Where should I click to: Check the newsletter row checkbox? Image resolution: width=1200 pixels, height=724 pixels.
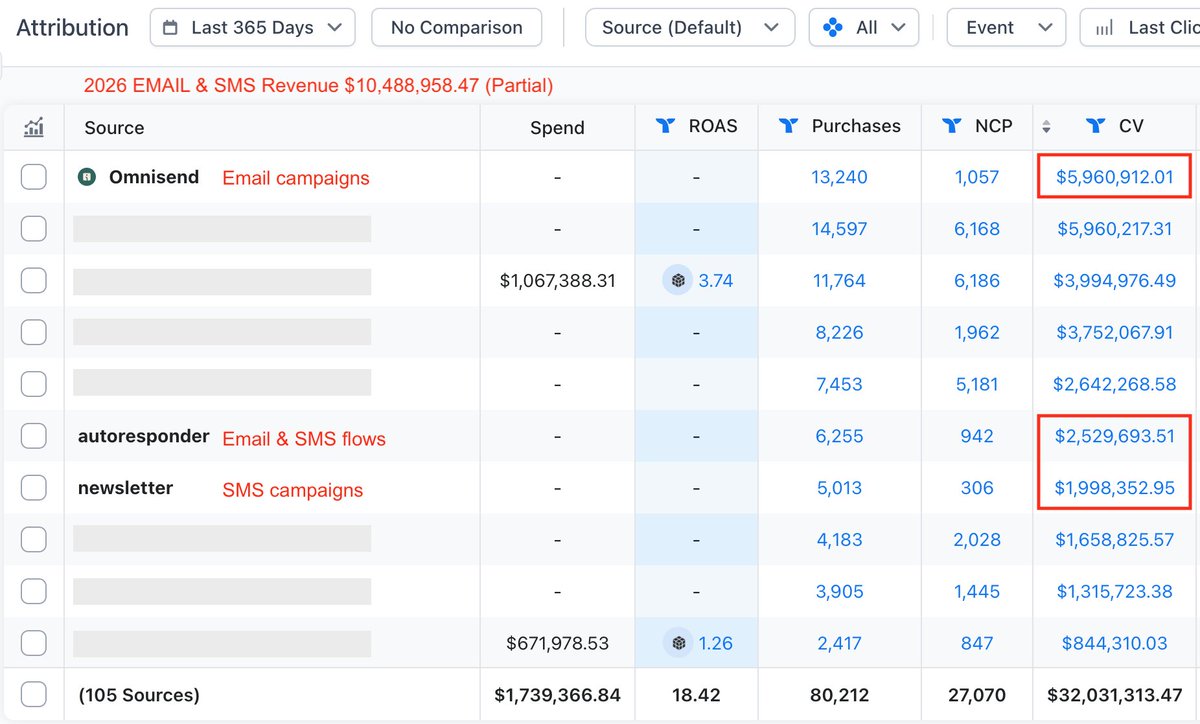tap(34, 488)
